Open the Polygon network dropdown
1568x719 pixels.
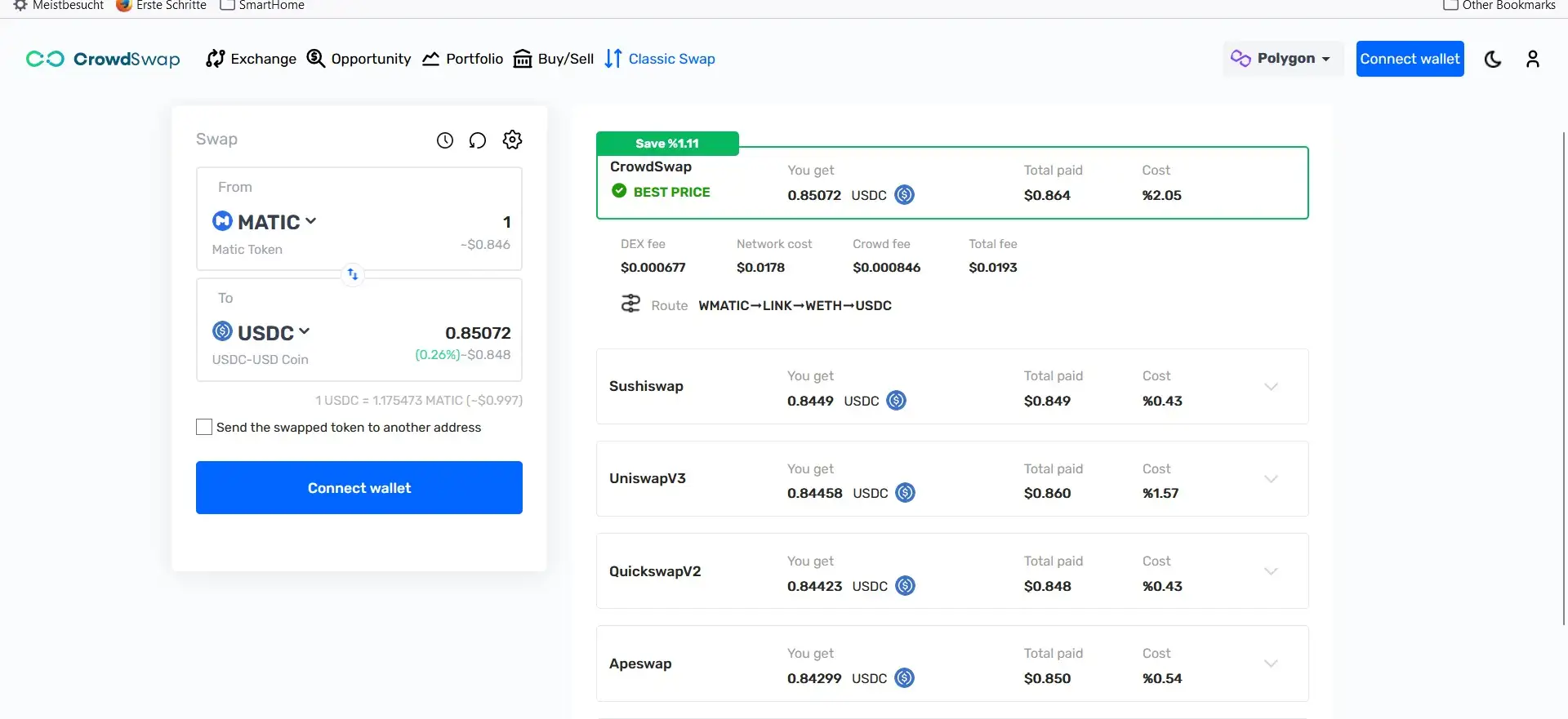[x=1282, y=59]
